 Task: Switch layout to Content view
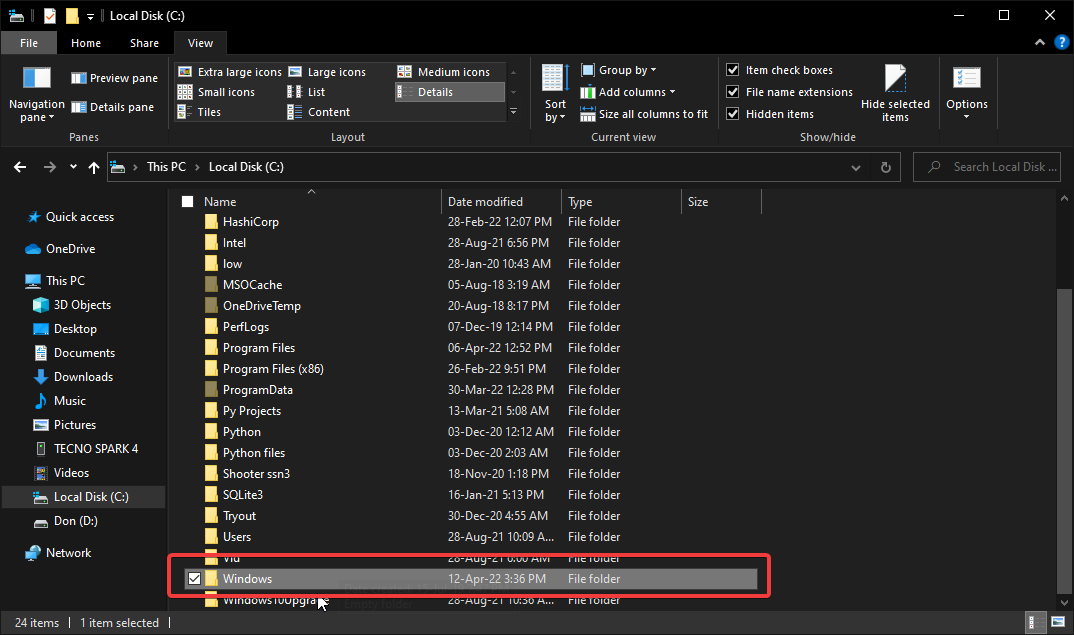tap(319, 112)
